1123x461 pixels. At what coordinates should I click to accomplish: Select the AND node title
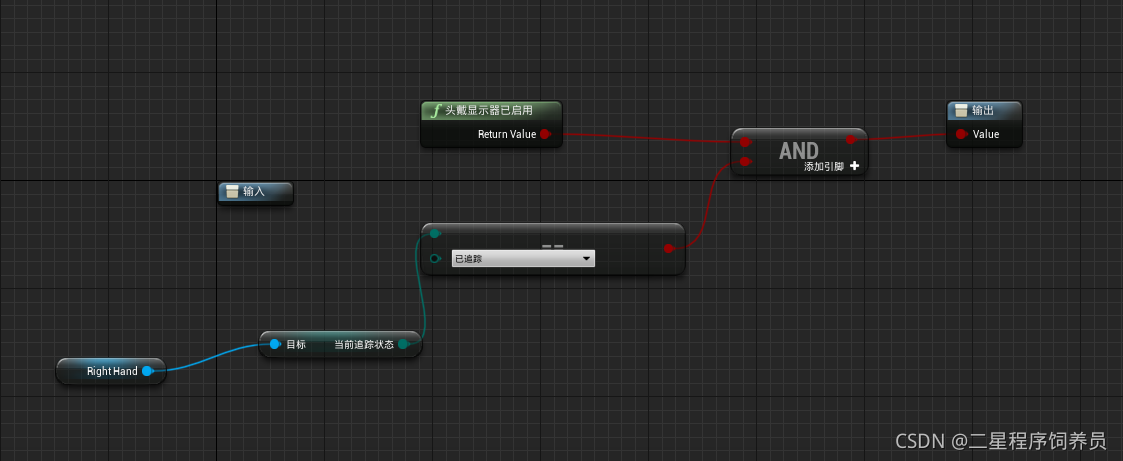pyautogui.click(x=799, y=150)
